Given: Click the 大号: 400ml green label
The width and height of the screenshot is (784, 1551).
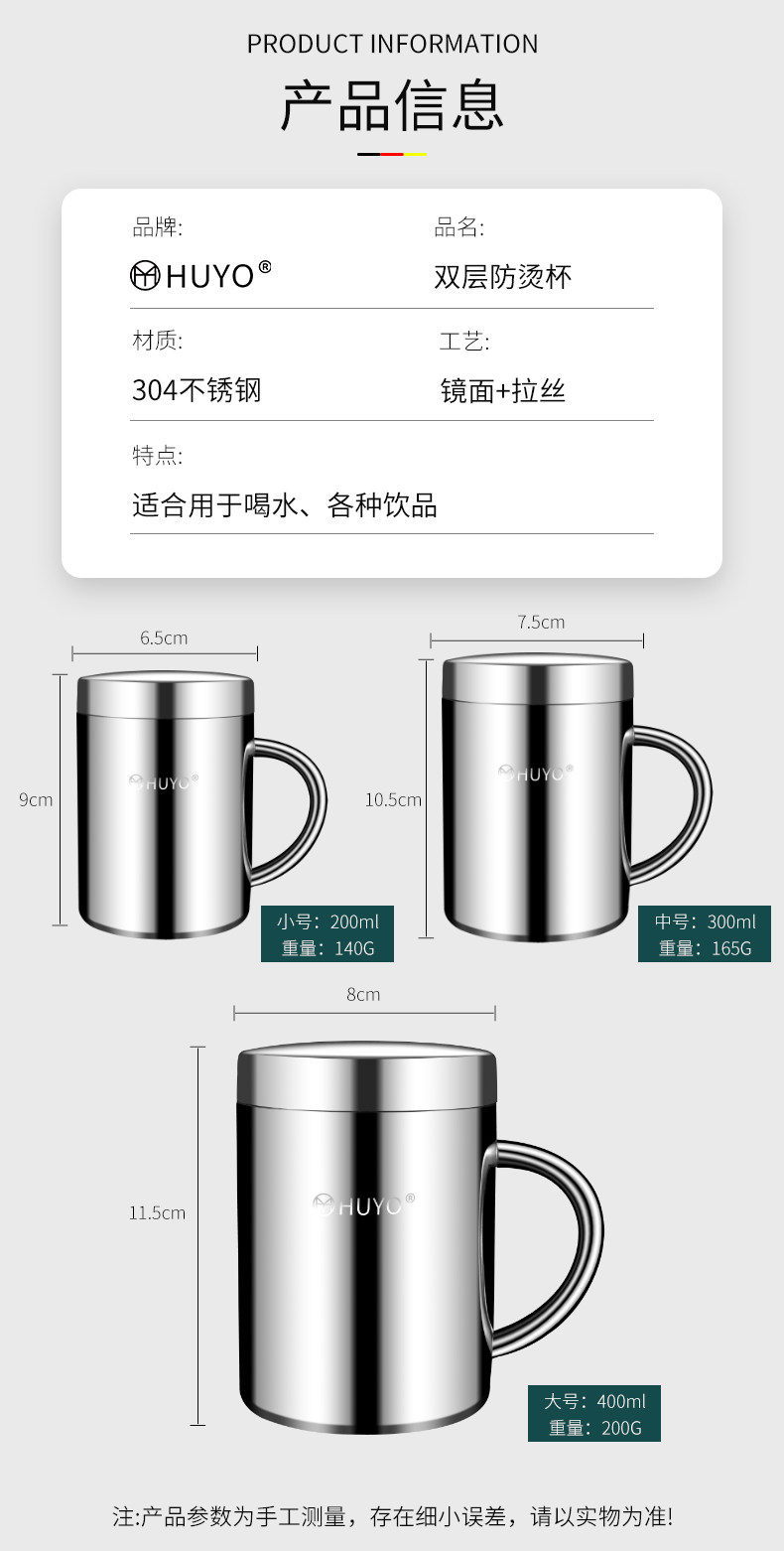Looking at the screenshot, I should 594,1414.
